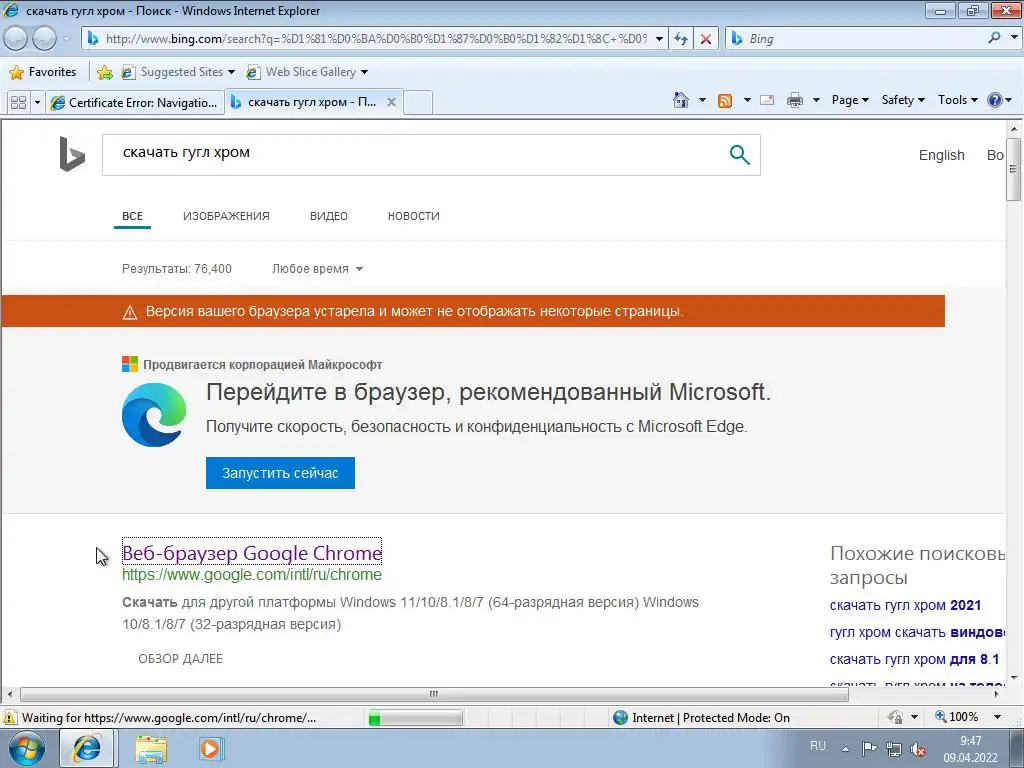Click the RSS feeds icon

725,101
